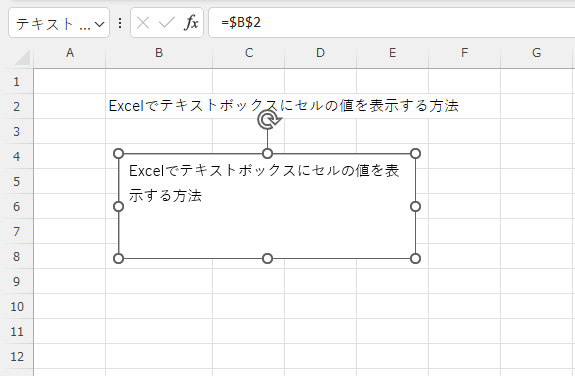Select row 2 header

[x=17, y=106]
